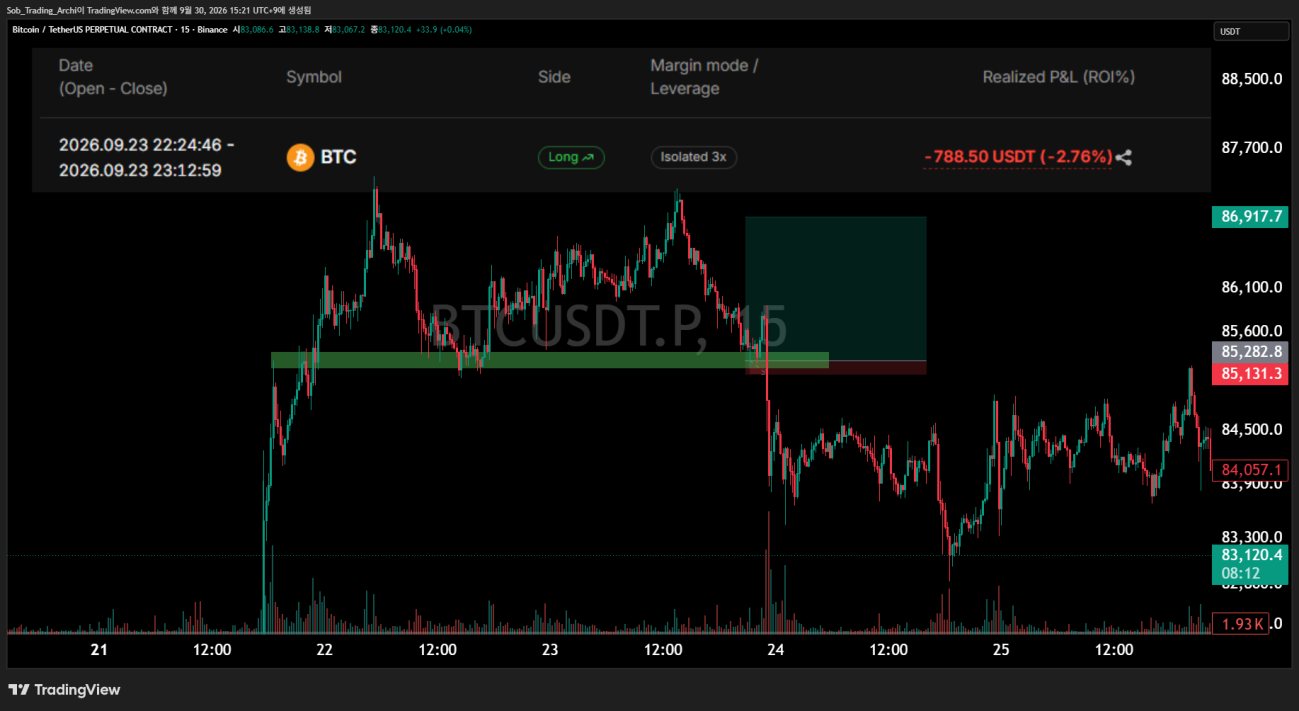Click the 85,600.0 price axis label
The height and width of the screenshot is (711, 1299).
1252,331
